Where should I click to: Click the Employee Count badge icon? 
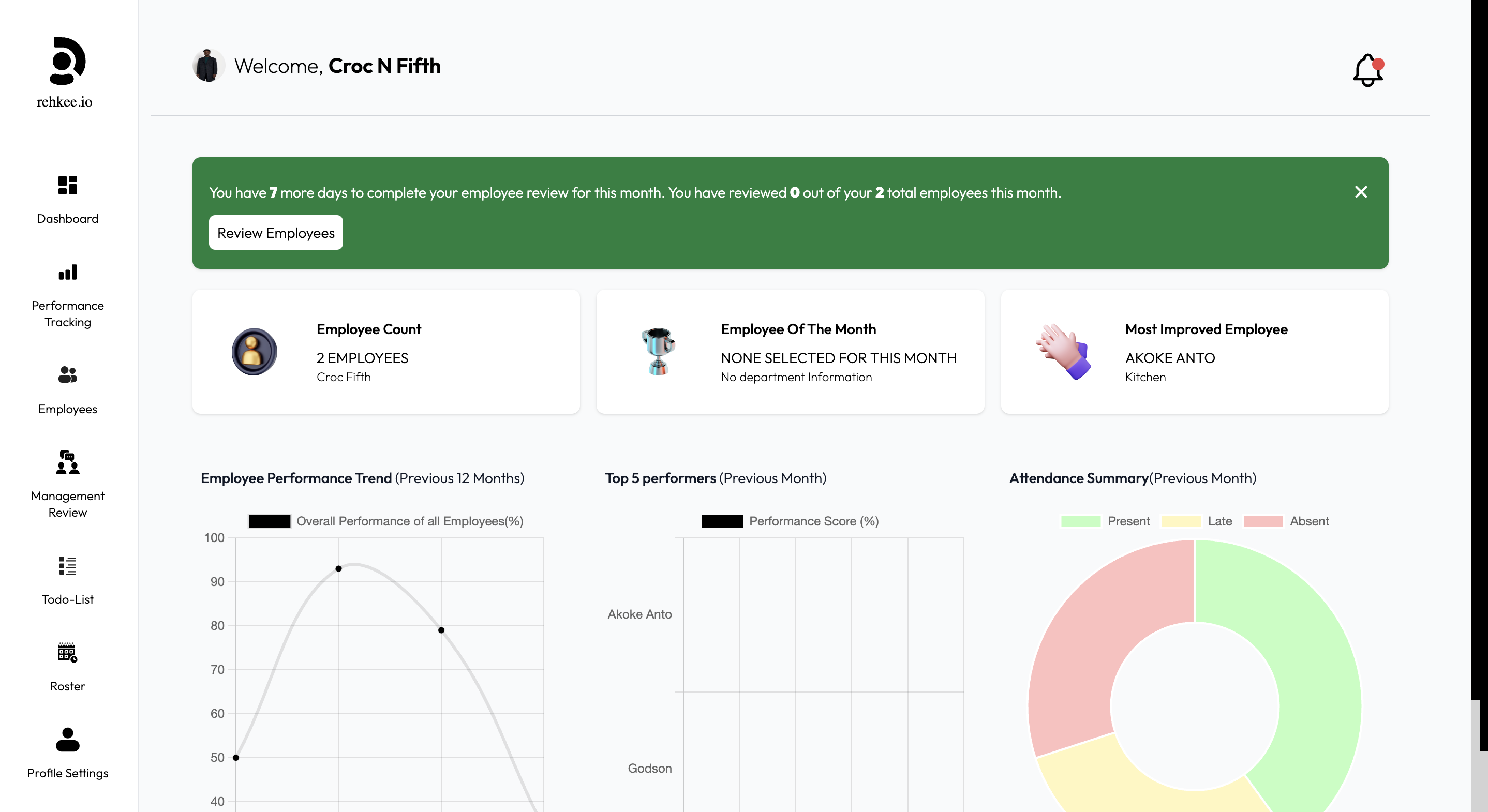tap(254, 351)
